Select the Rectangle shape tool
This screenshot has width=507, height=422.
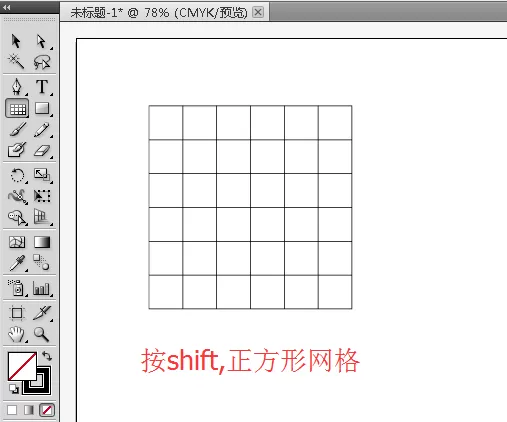coord(42,108)
